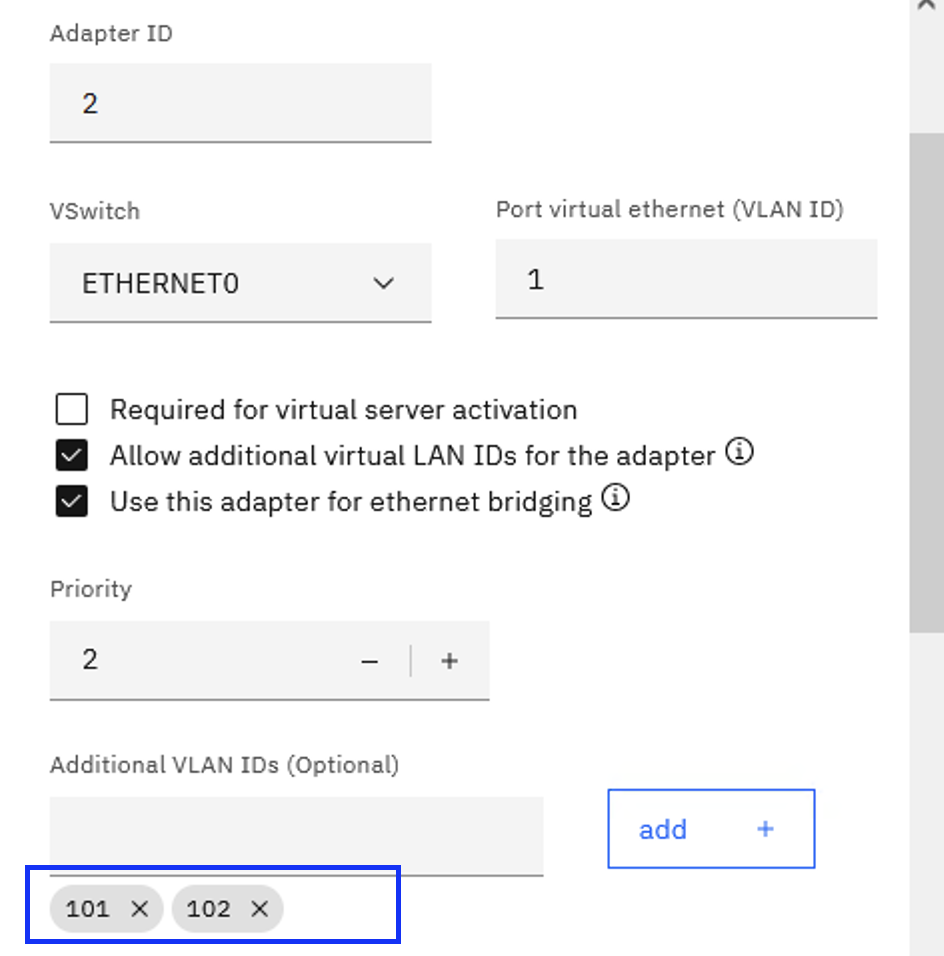
Task: Click the info icon beside Allow additional virtual LAN IDs
Action: pos(739,453)
